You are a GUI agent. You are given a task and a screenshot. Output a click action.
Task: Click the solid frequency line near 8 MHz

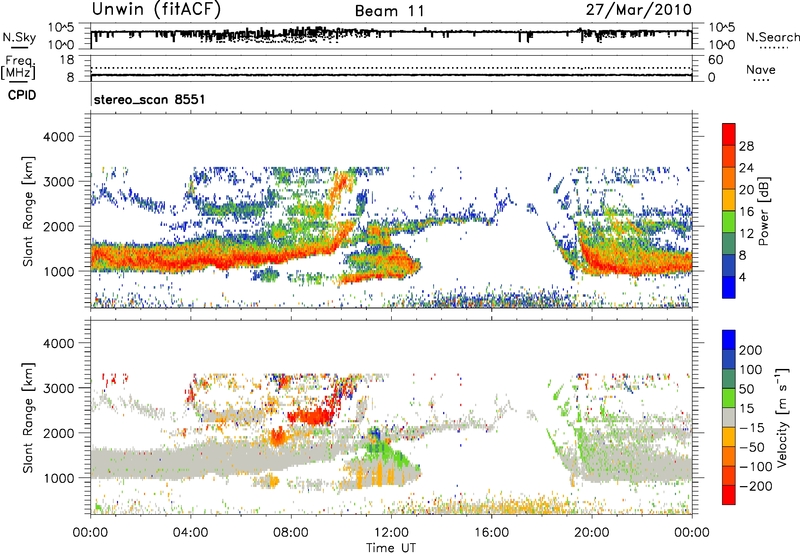click(x=391, y=75)
